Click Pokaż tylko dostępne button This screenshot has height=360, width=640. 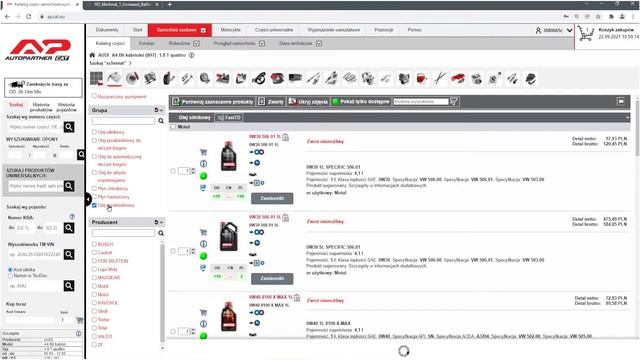[x=361, y=101]
